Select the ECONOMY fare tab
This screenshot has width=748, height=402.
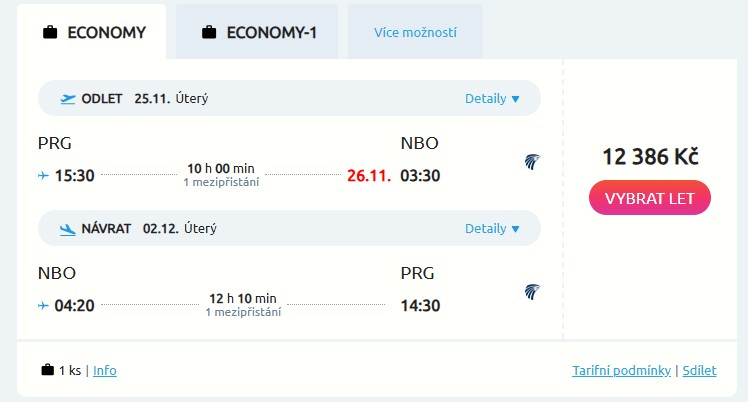point(95,32)
